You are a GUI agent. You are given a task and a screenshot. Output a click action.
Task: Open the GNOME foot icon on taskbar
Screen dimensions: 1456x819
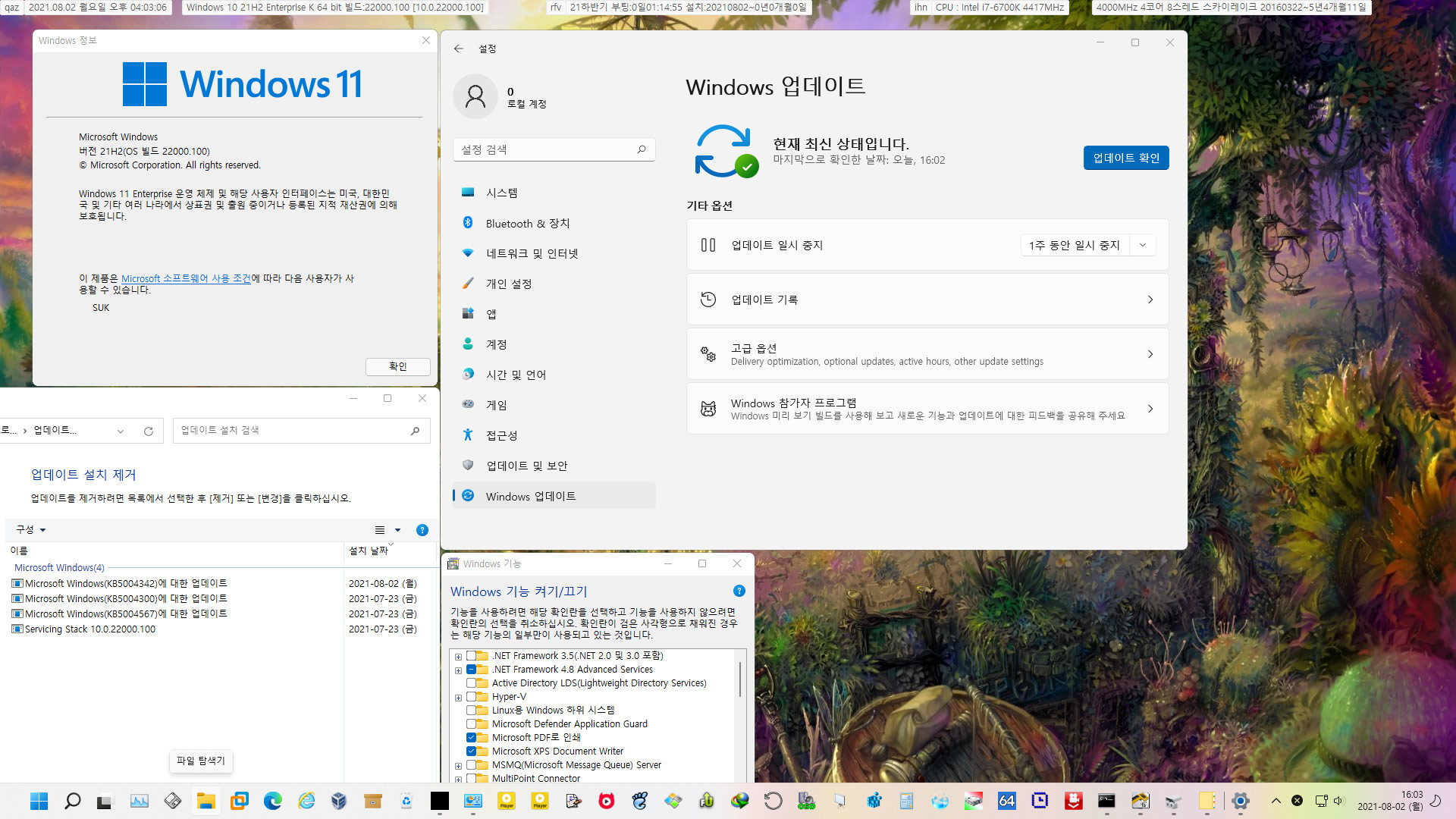click(640, 801)
